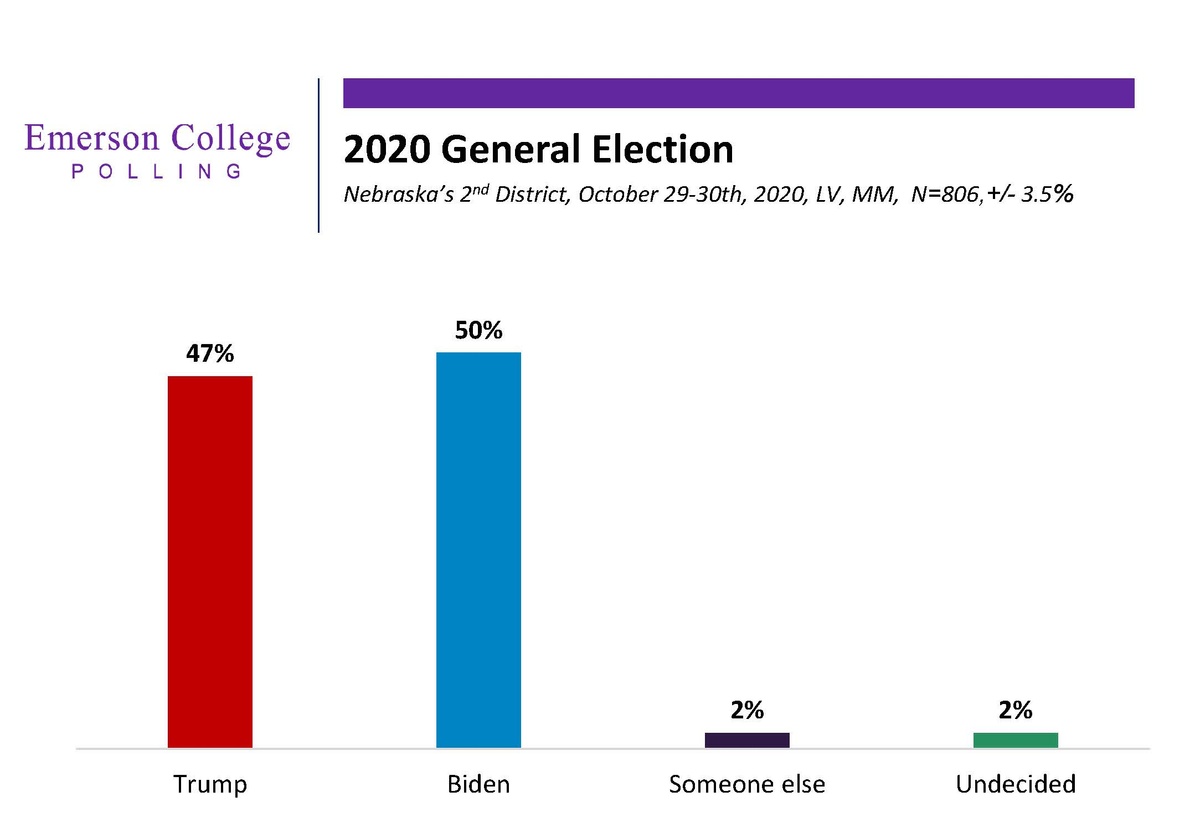Image resolution: width=1200 pixels, height=831 pixels.
Task: Click the 47% data label
Action: pos(210,354)
